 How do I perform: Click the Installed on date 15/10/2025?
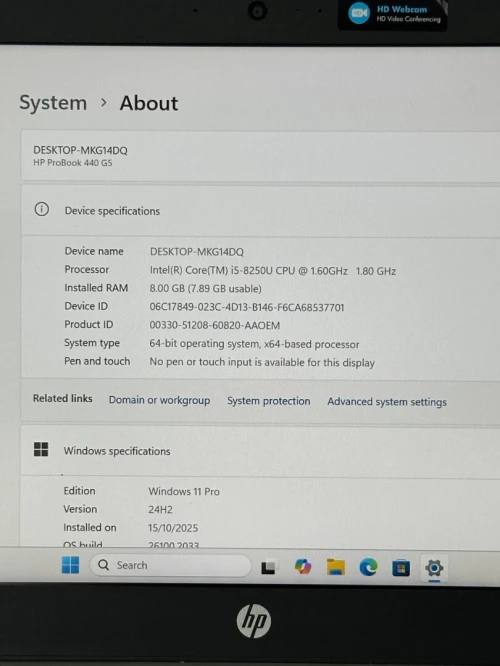coord(173,528)
